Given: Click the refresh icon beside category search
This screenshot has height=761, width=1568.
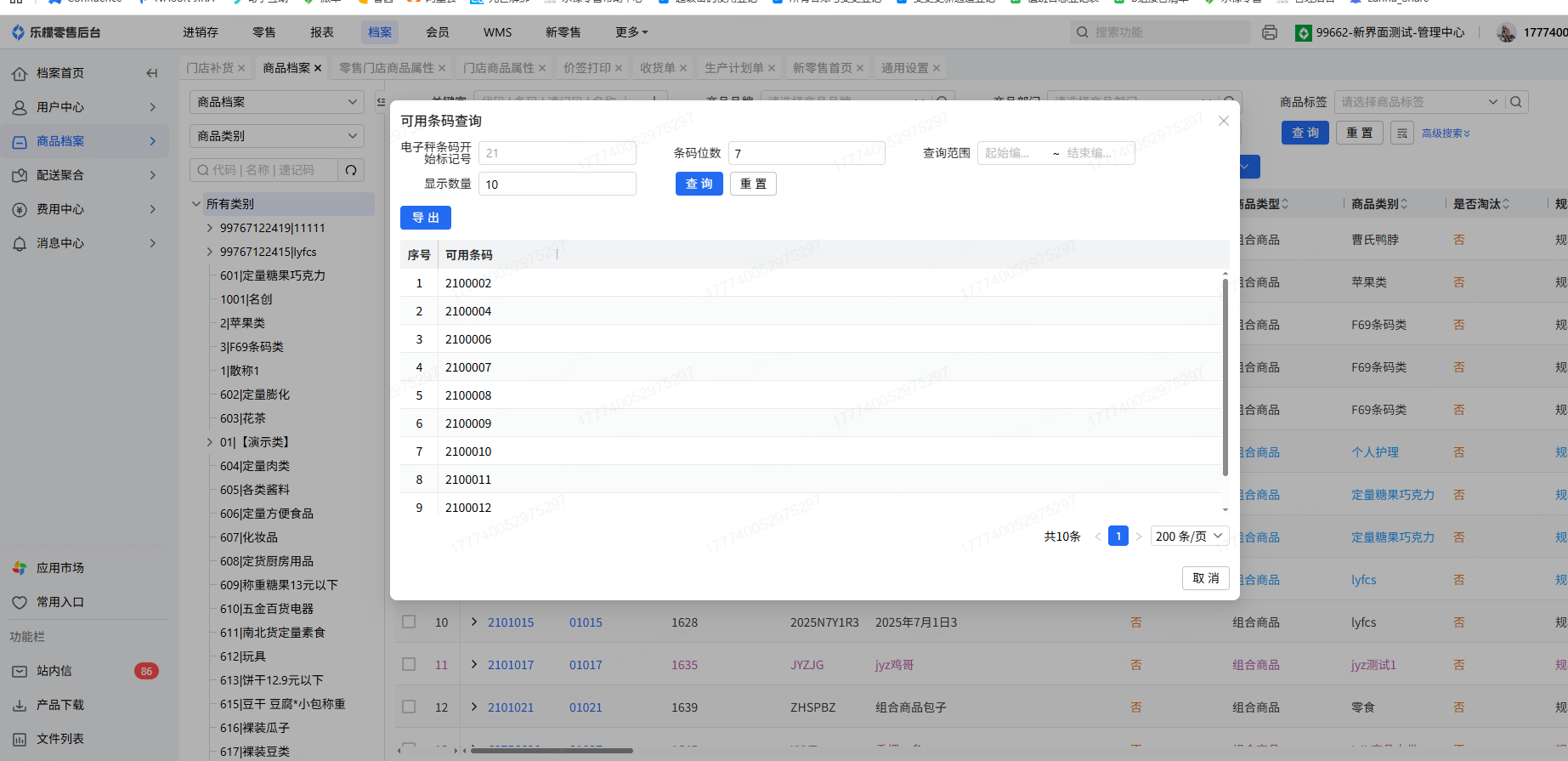Looking at the screenshot, I should pos(351,170).
